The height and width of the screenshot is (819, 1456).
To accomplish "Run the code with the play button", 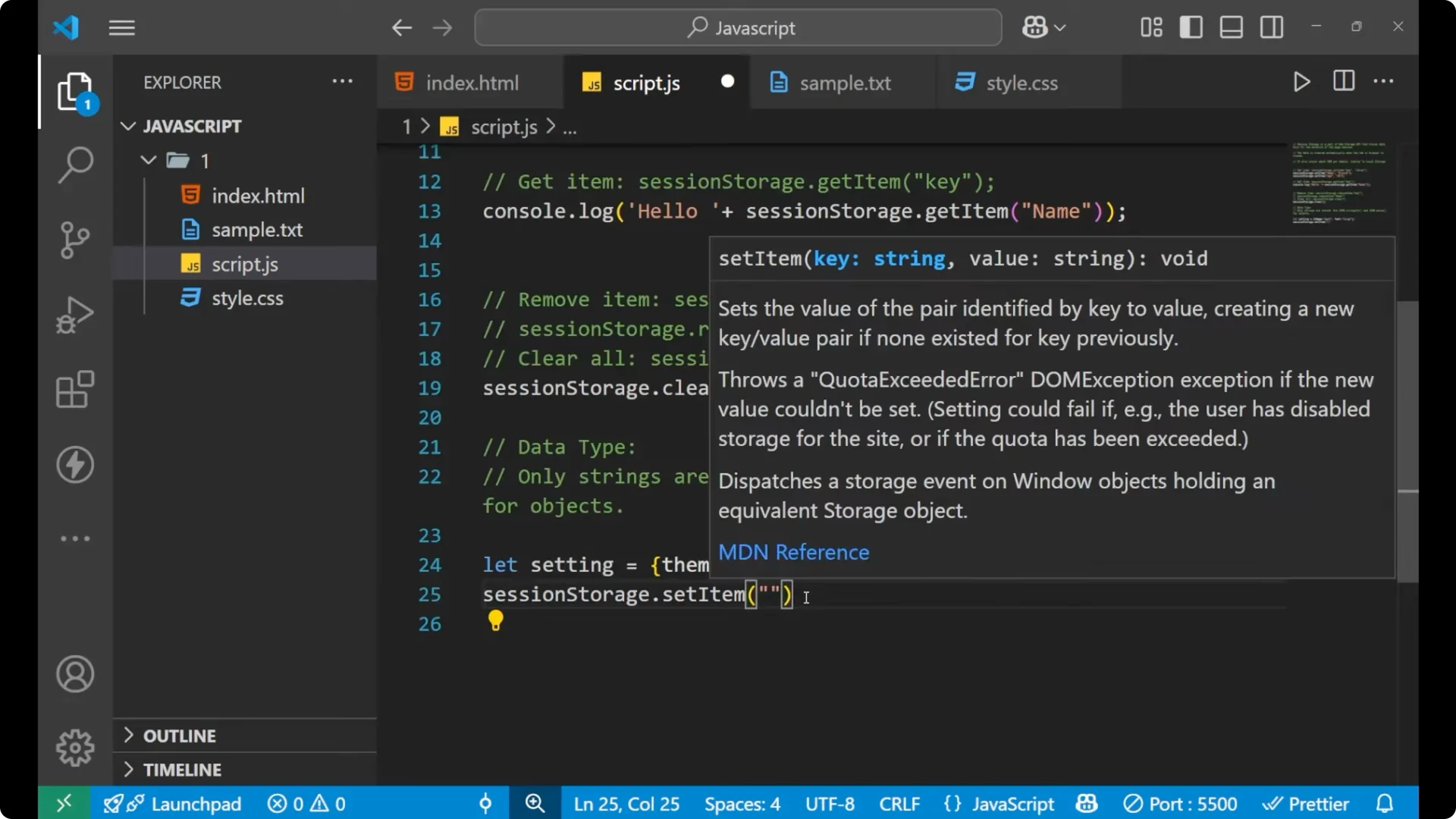I will coord(1301,82).
